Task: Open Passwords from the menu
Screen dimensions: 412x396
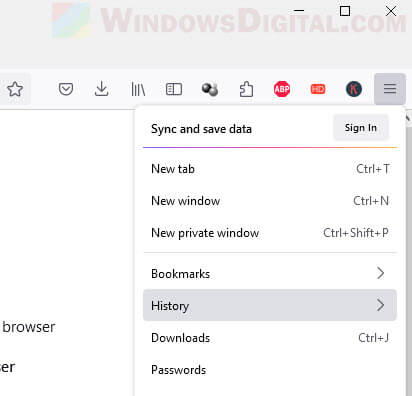Action: click(270, 370)
